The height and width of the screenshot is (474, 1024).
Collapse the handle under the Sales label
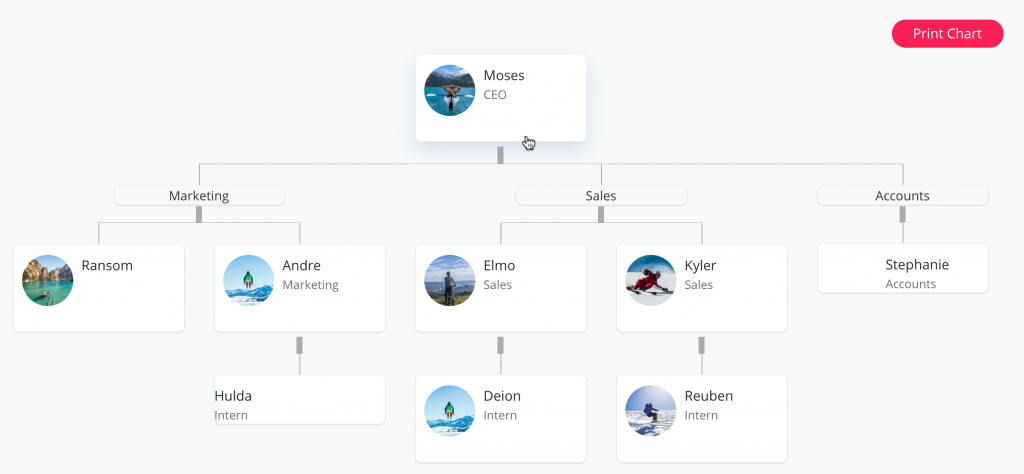pos(601,214)
